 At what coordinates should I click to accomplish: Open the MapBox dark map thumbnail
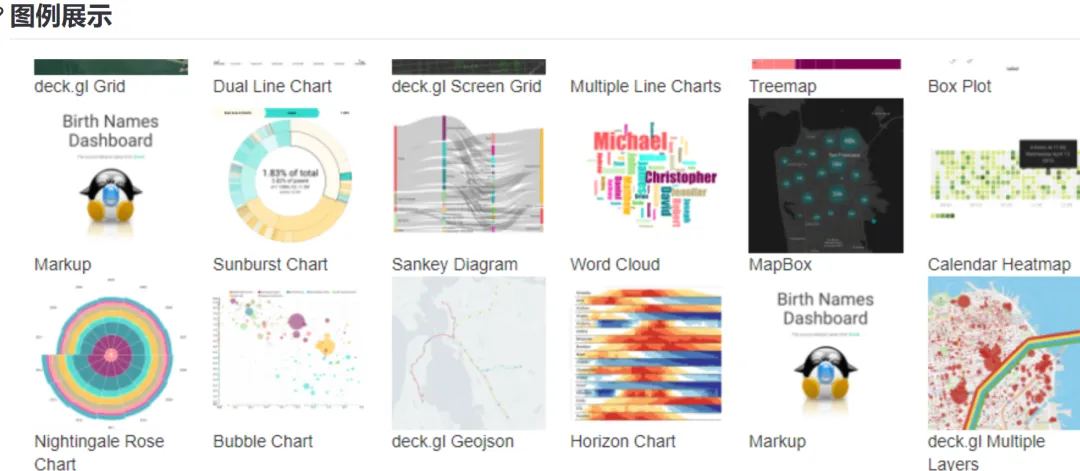(826, 176)
